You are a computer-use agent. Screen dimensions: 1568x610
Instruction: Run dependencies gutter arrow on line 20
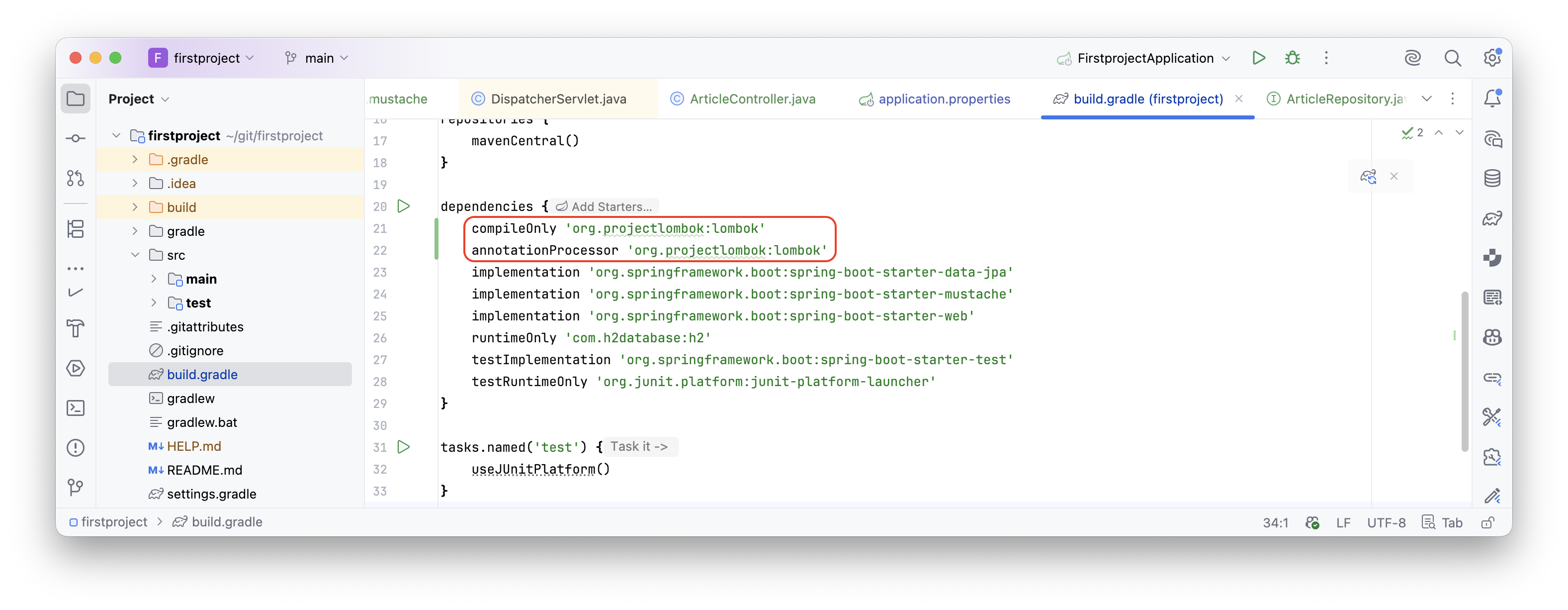pyautogui.click(x=404, y=206)
